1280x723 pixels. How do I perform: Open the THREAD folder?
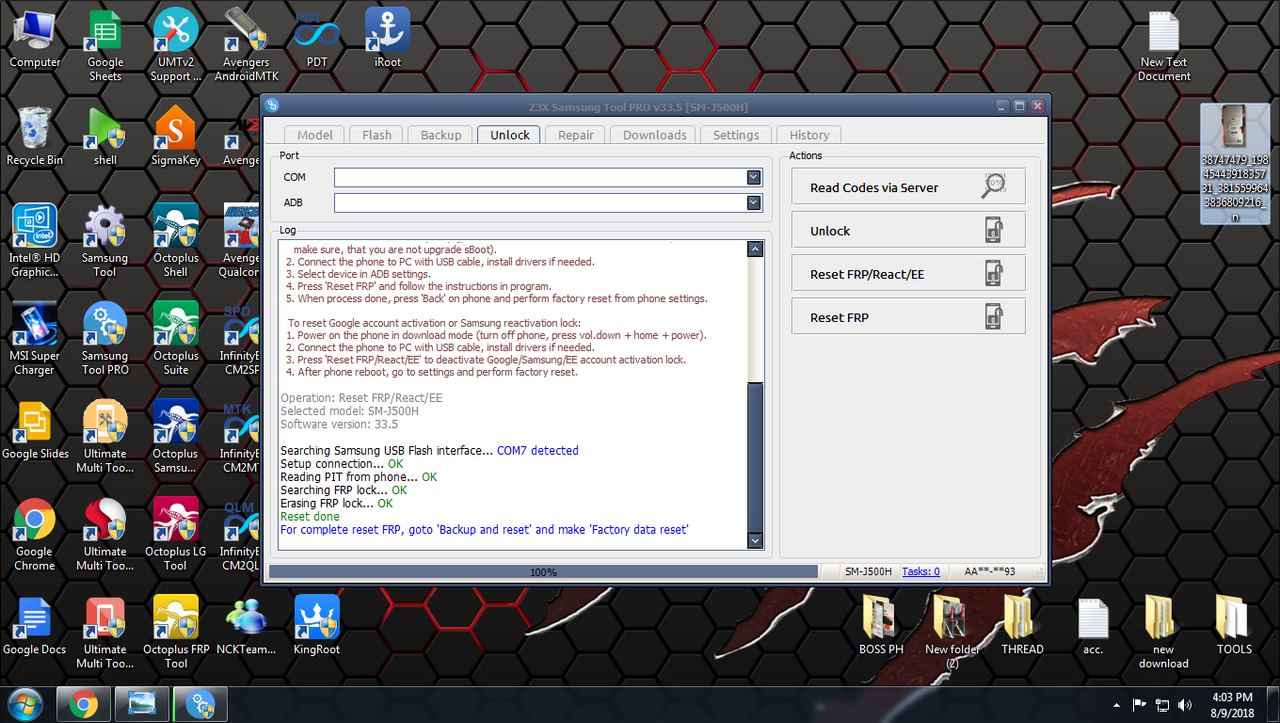pos(1022,626)
